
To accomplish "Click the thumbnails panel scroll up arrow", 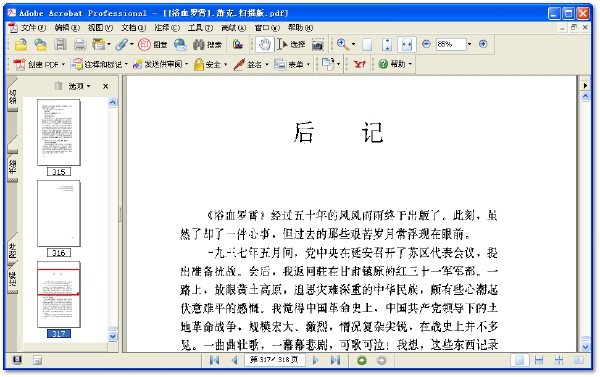I will pos(112,103).
